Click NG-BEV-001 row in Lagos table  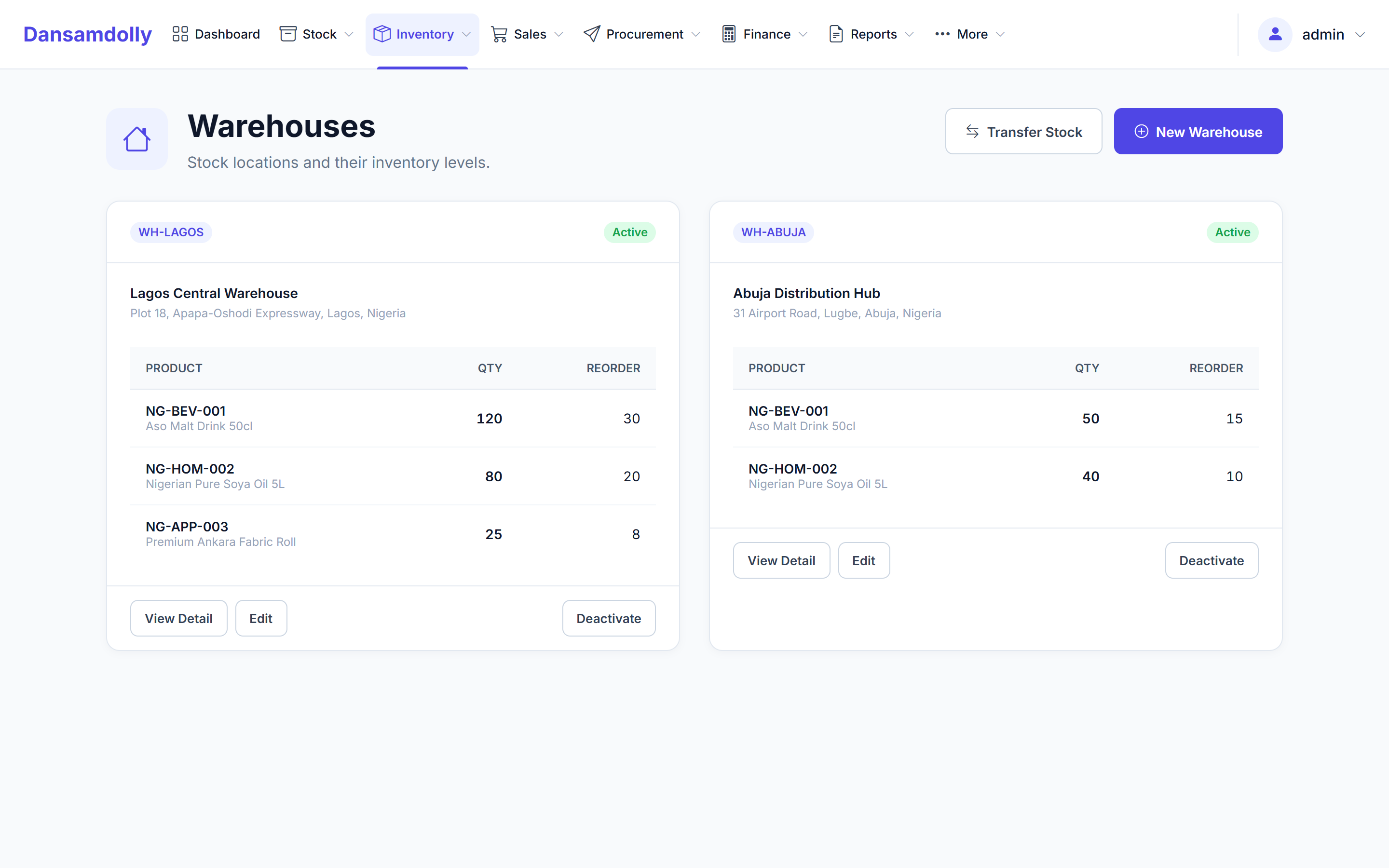(x=393, y=419)
